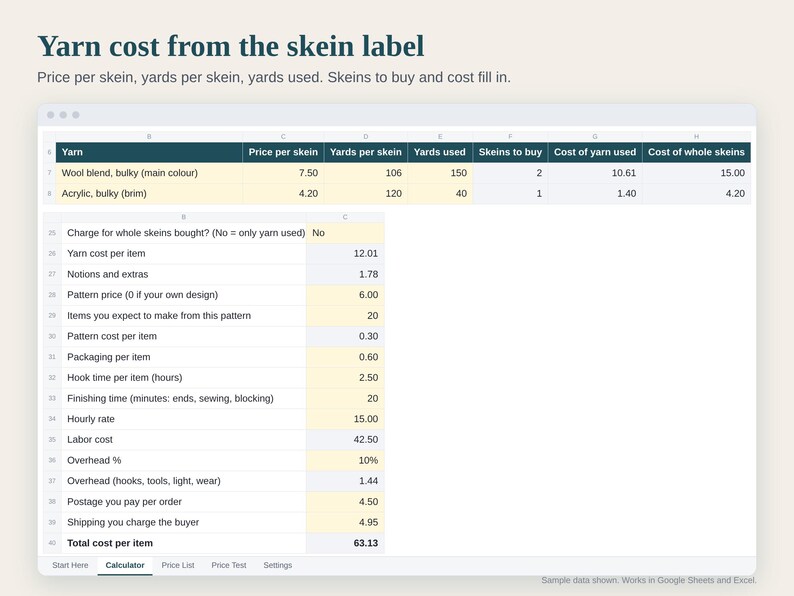
Task: Select the Yarn column header
Action: [149, 152]
